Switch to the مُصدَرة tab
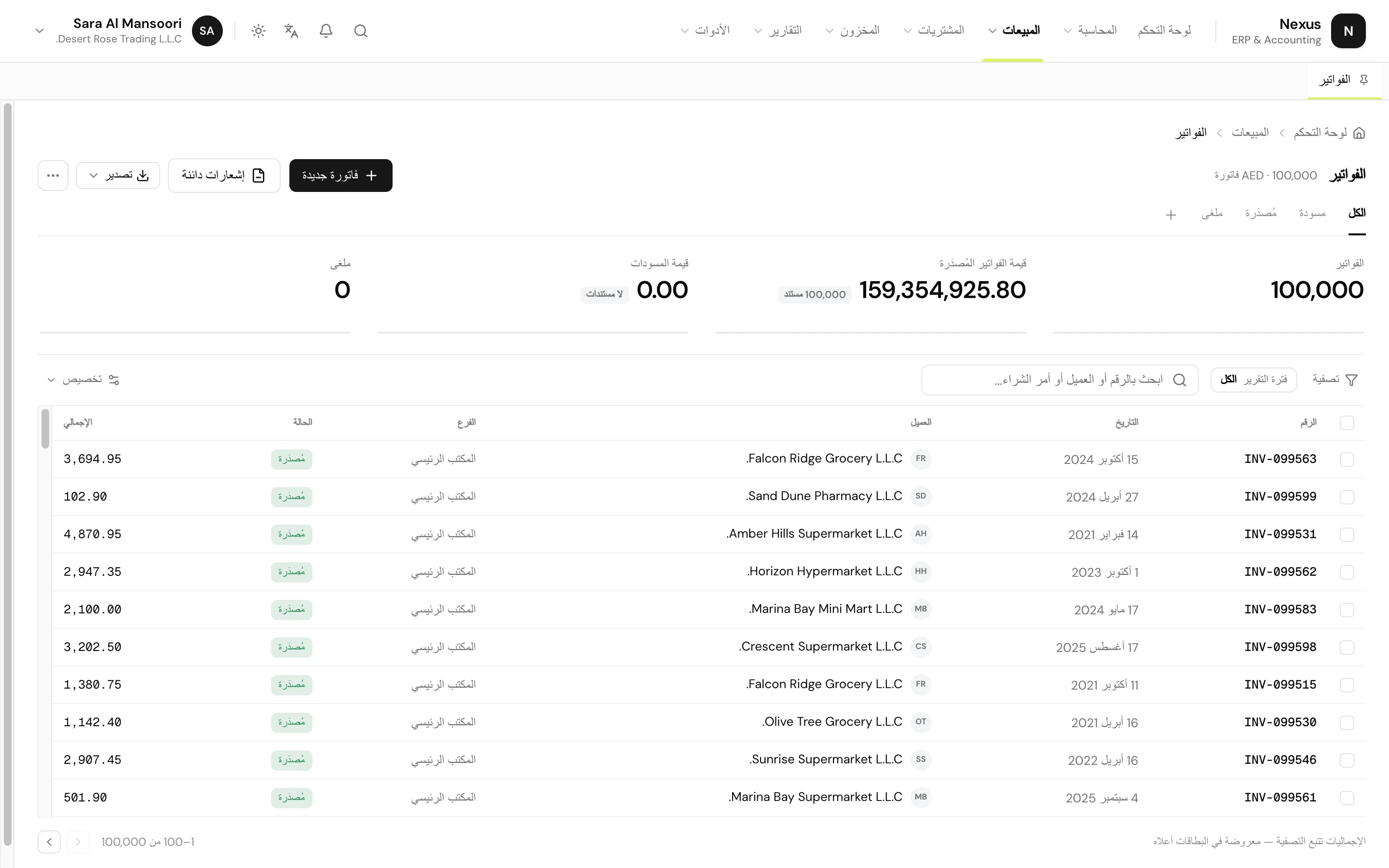This screenshot has width=1389, height=868. pyautogui.click(x=1260, y=214)
